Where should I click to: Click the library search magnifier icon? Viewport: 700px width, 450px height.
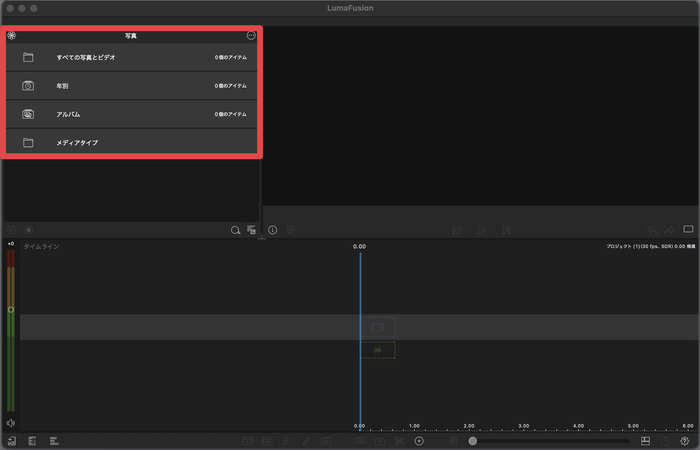tap(236, 230)
